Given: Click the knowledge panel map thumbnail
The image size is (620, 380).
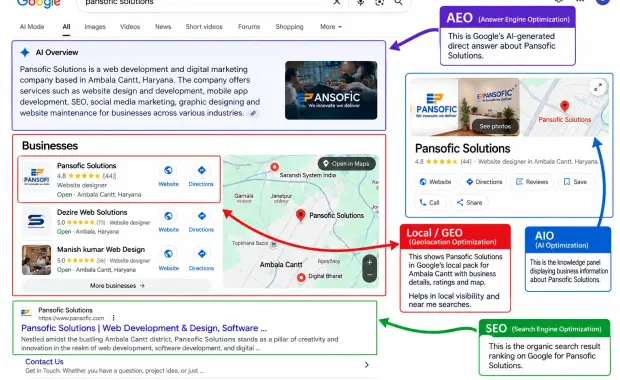Looking at the screenshot, I should 565,107.
